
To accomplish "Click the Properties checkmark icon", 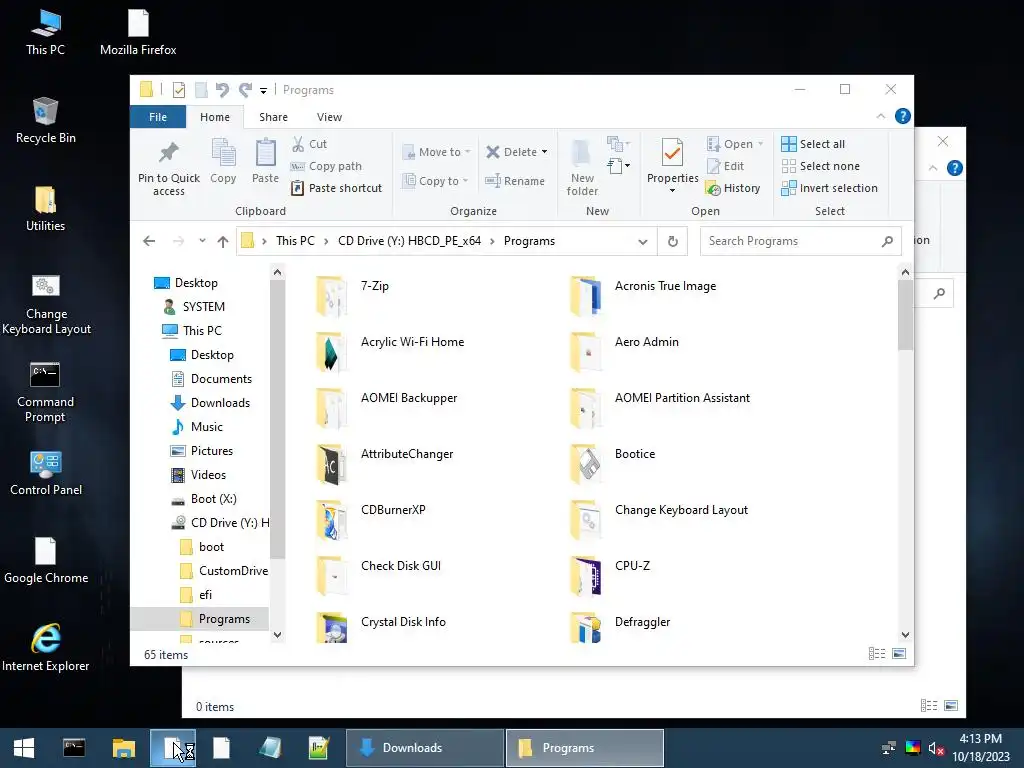I will coord(672,153).
